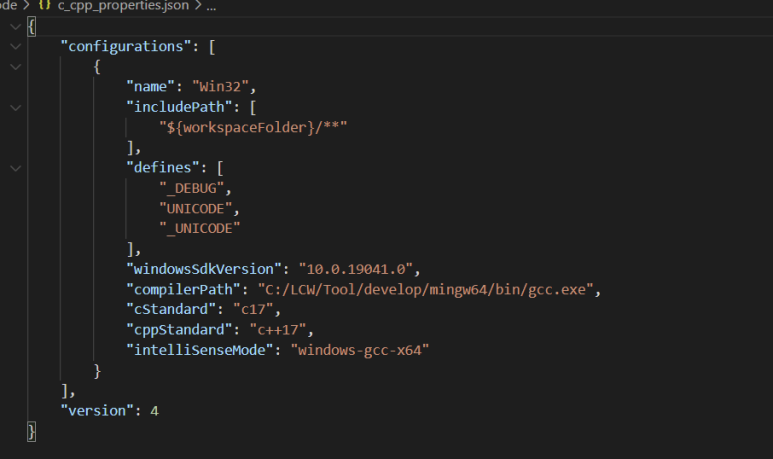Click the JSON braces icon in breadcrumb
The width and height of the screenshot is (773, 459).
click(44, 5)
